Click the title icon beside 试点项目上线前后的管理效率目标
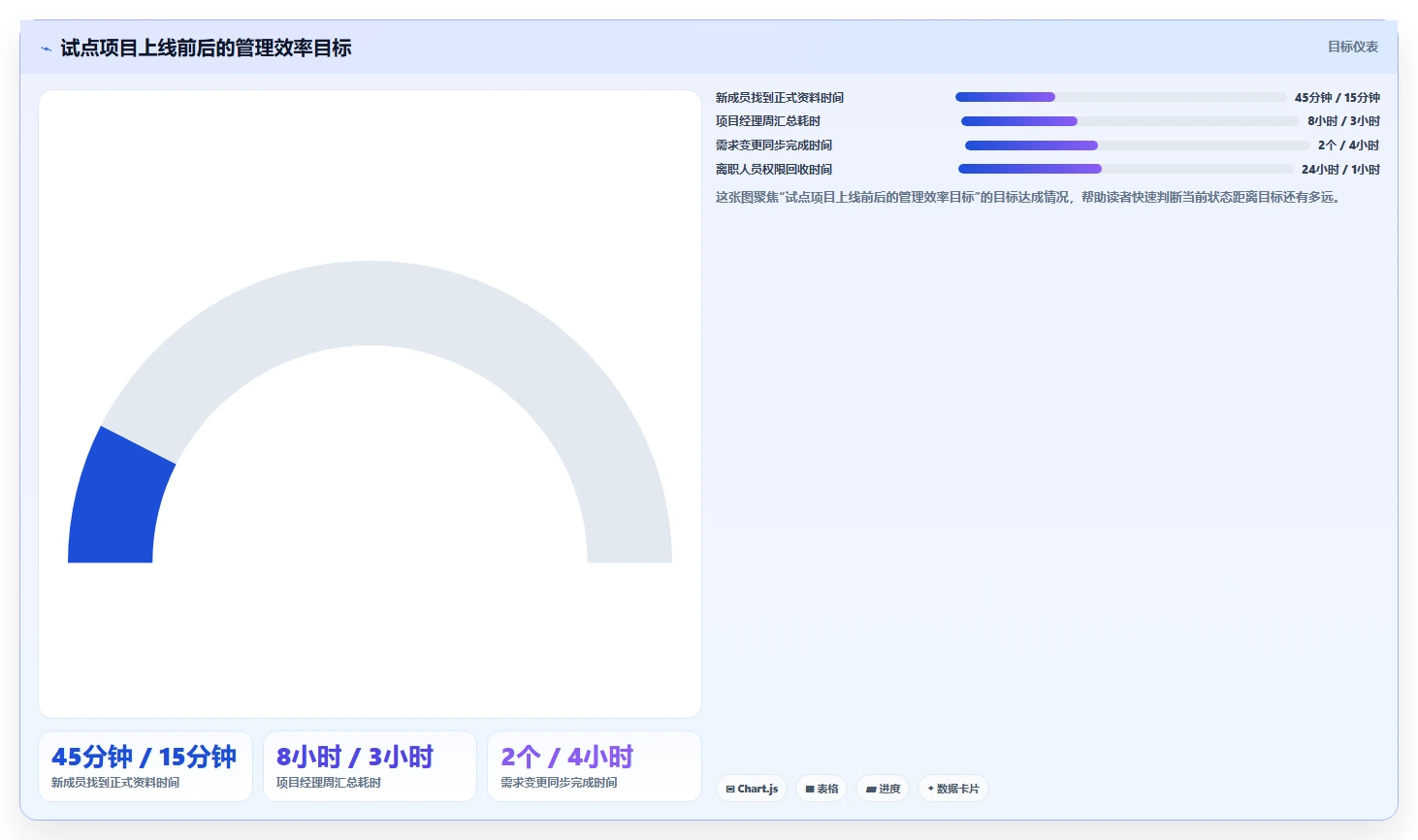 click(46, 48)
